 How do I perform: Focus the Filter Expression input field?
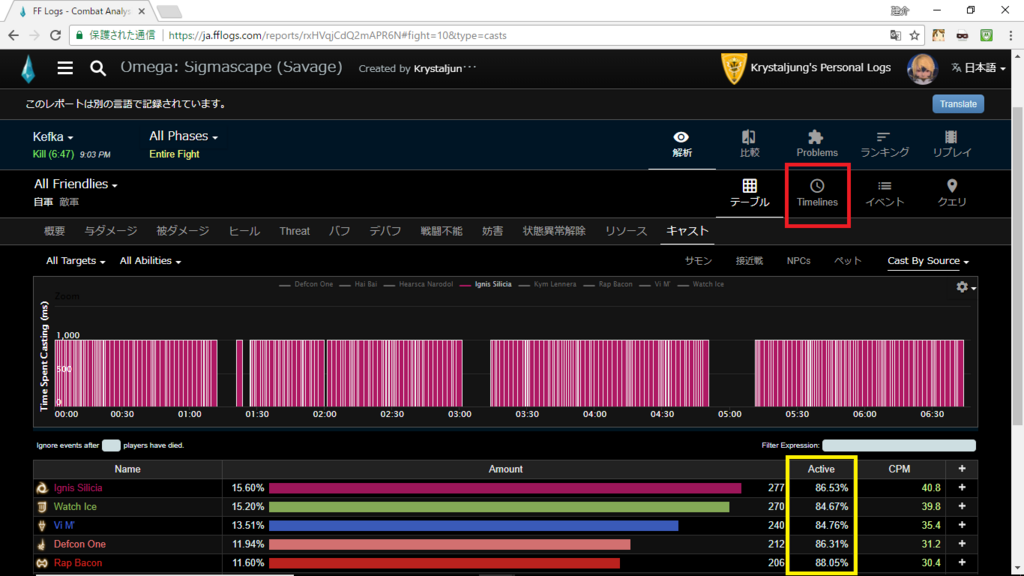(899, 445)
